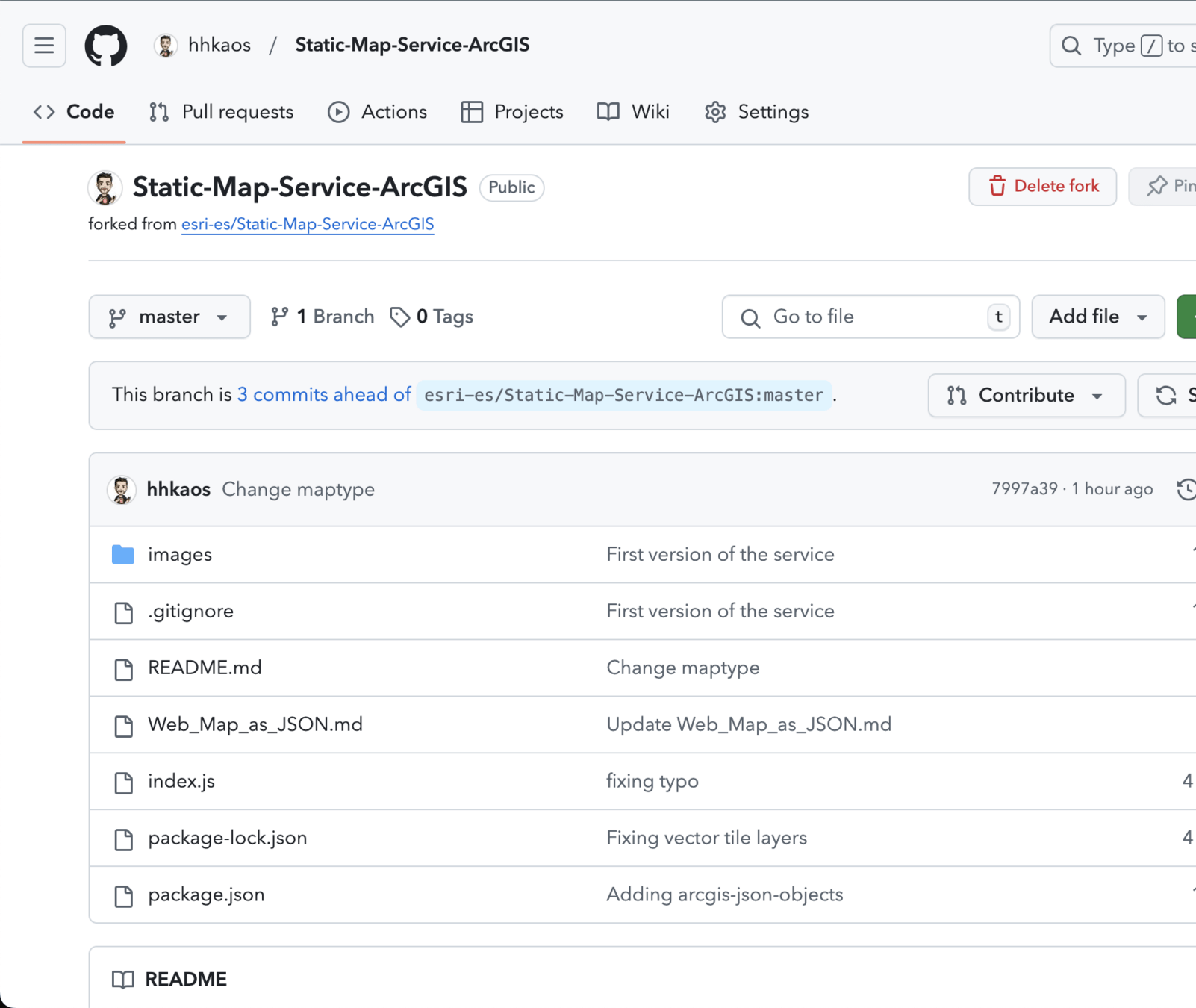Click the pin icon on the Pin button
This screenshot has width=1196, height=1008.
point(1157,186)
